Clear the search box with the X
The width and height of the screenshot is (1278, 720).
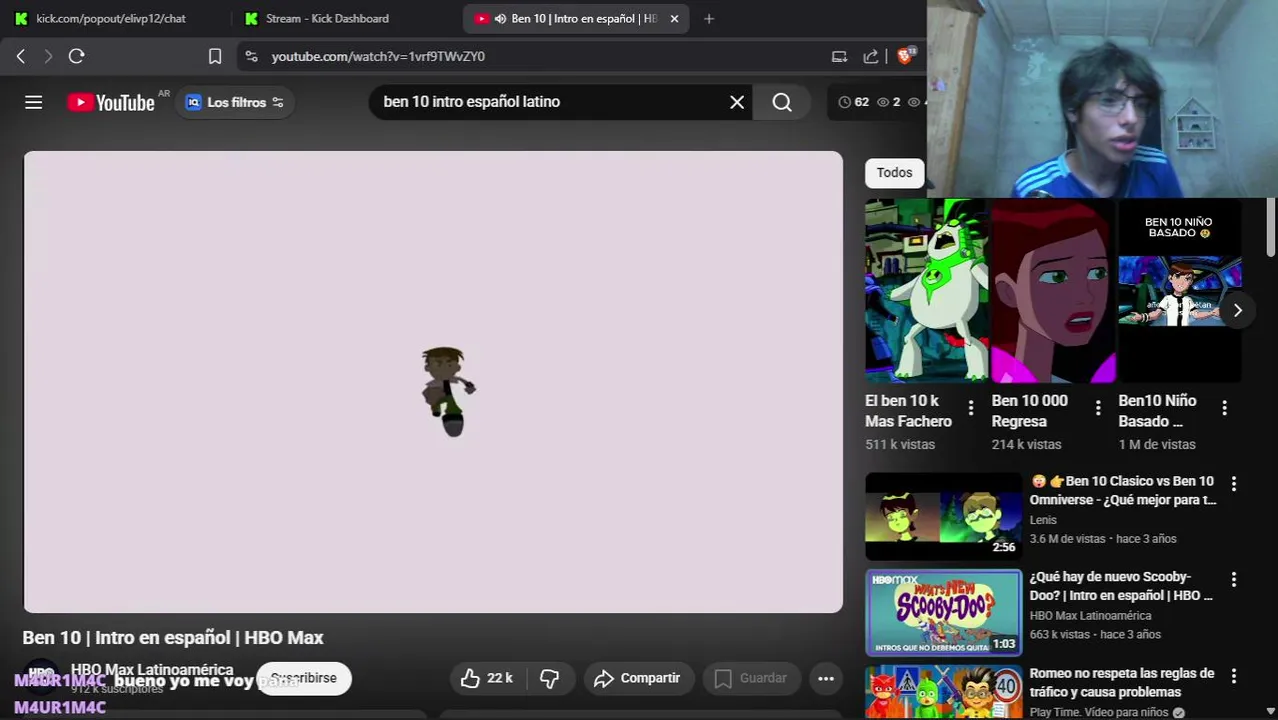[x=737, y=102]
